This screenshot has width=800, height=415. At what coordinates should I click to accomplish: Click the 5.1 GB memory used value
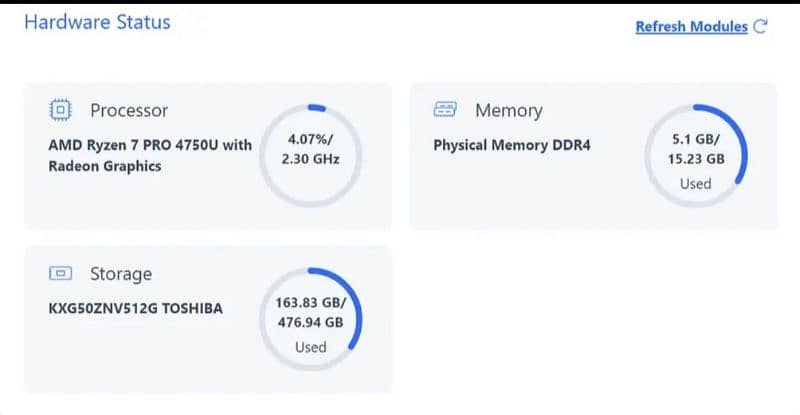click(696, 139)
